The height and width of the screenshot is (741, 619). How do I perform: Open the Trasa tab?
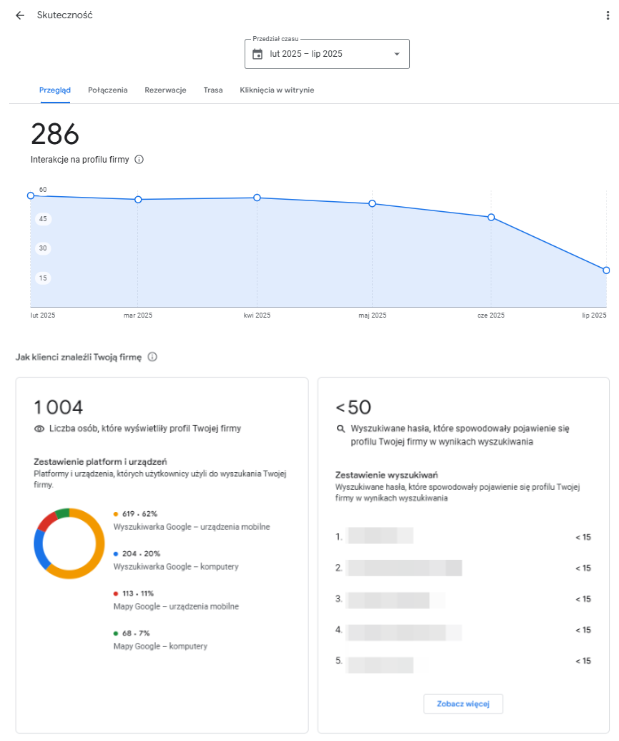pyautogui.click(x=213, y=90)
